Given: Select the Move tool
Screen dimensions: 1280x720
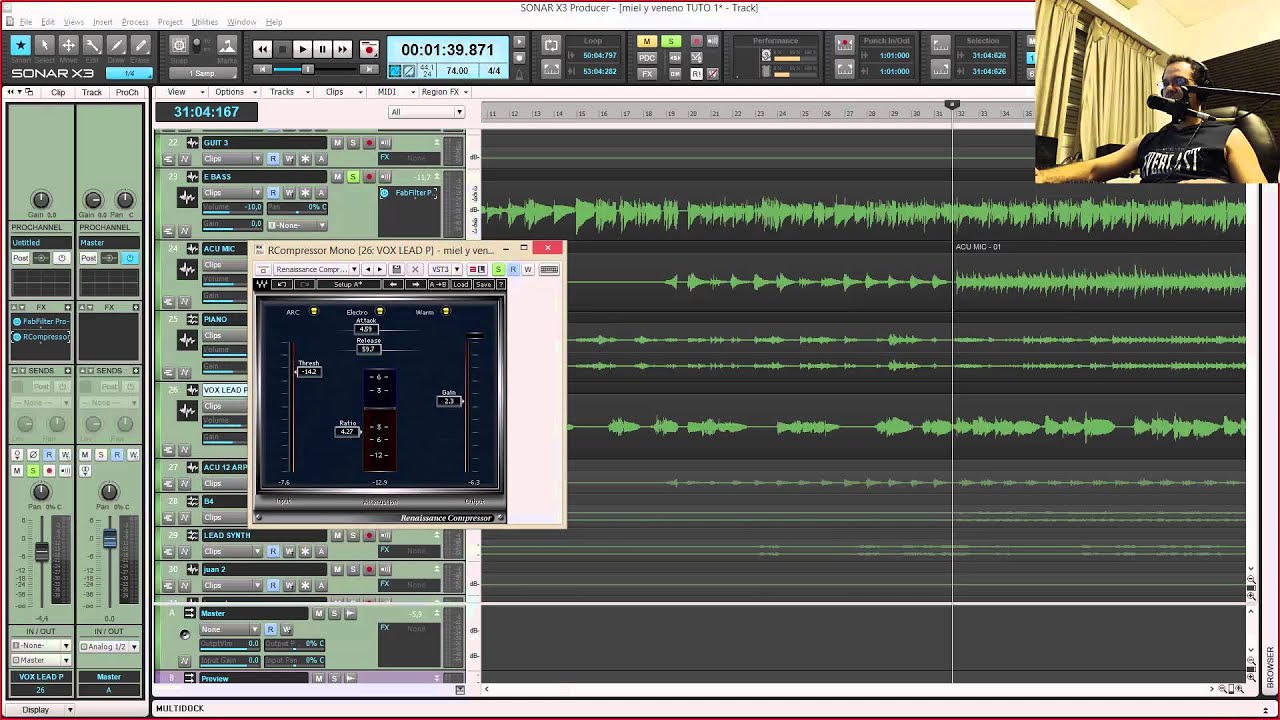Looking at the screenshot, I should pos(68,45).
